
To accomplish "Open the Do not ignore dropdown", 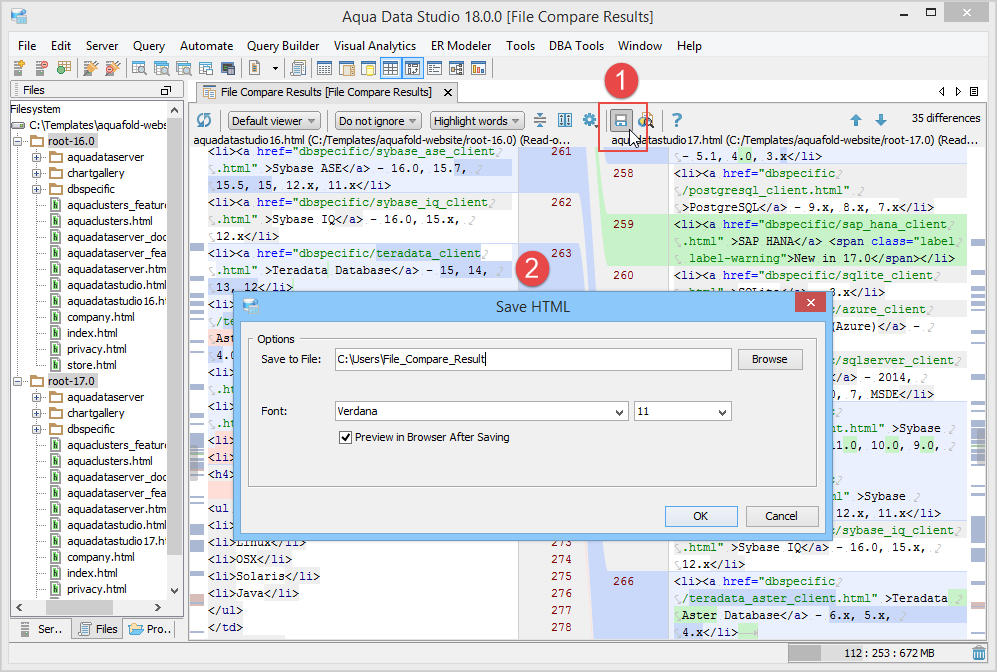I will (x=377, y=121).
